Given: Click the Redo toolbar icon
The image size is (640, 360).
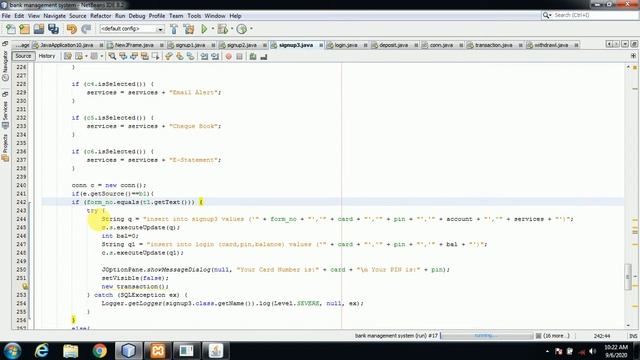Looking at the screenshot, I should point(86,29).
